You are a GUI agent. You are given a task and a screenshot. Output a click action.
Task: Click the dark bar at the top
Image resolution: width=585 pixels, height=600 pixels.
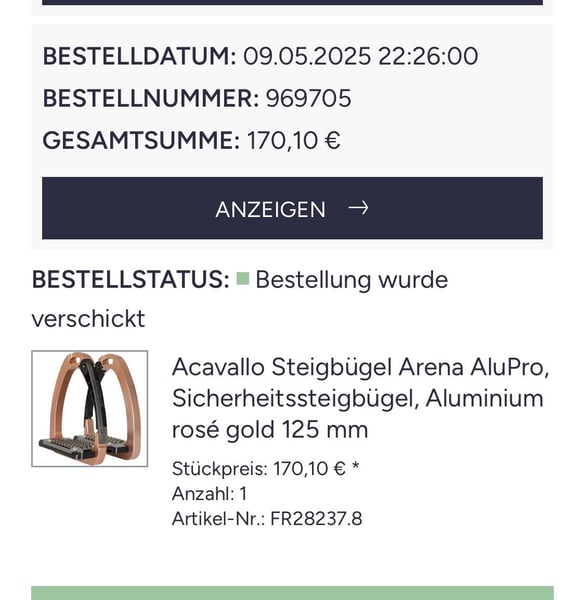pos(292,2)
